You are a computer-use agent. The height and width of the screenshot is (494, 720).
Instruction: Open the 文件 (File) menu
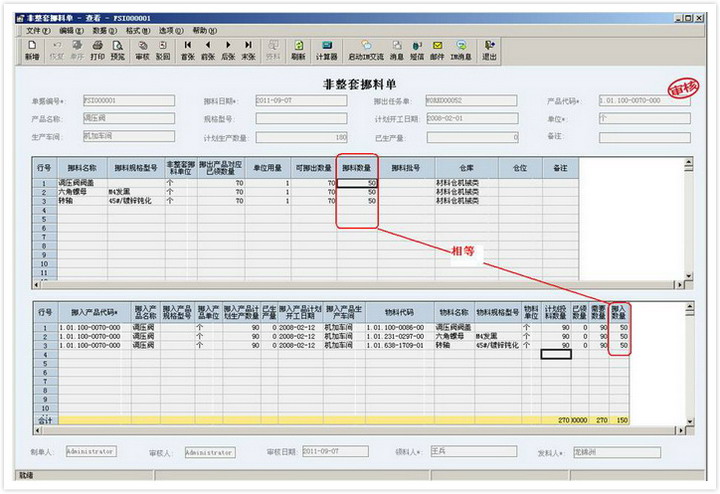pyautogui.click(x=38, y=31)
